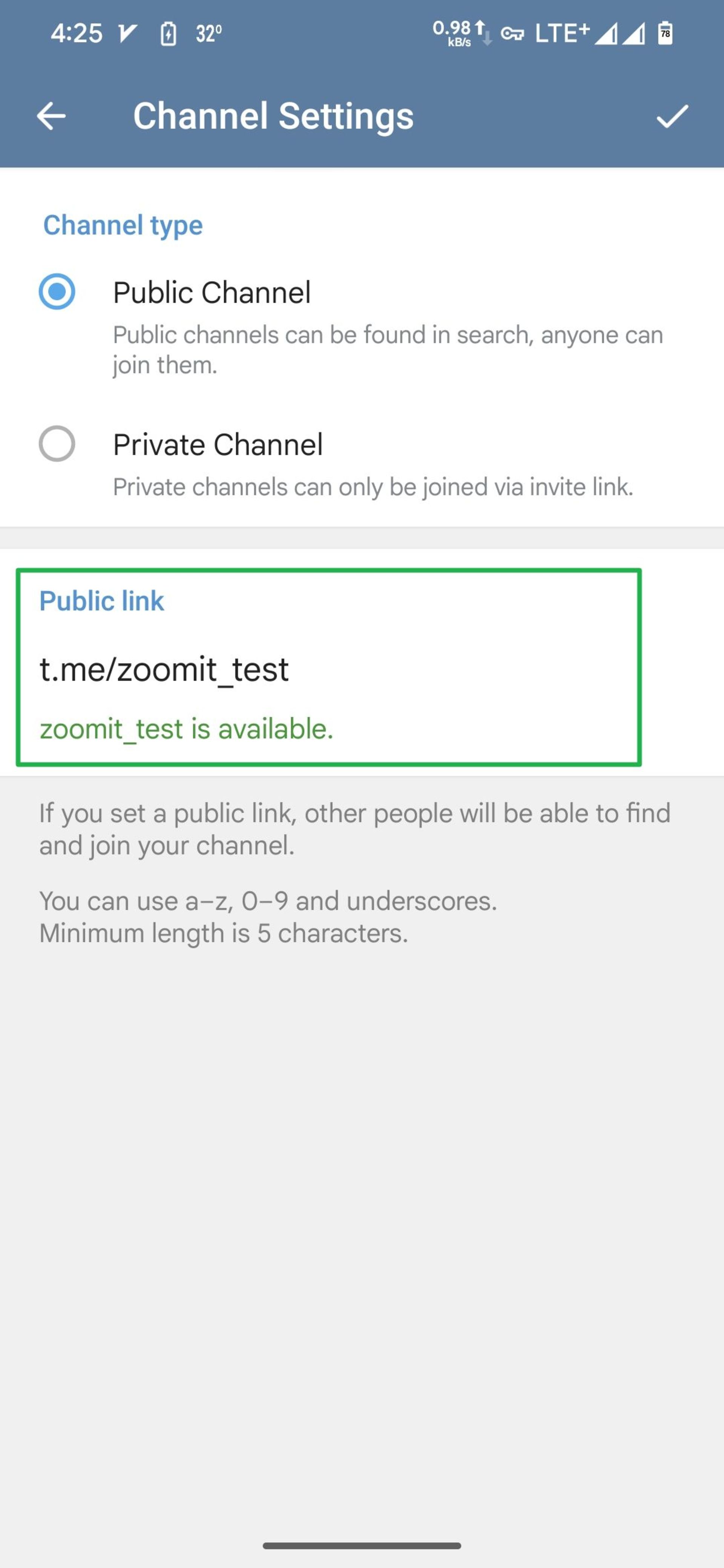Tap the back arrow in header
This screenshot has height=1568, width=724.
(51, 116)
